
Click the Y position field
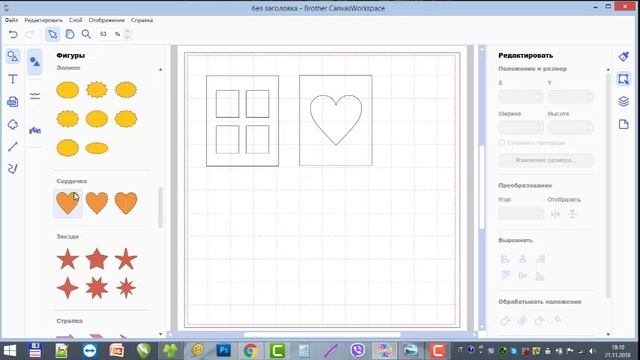click(570, 97)
